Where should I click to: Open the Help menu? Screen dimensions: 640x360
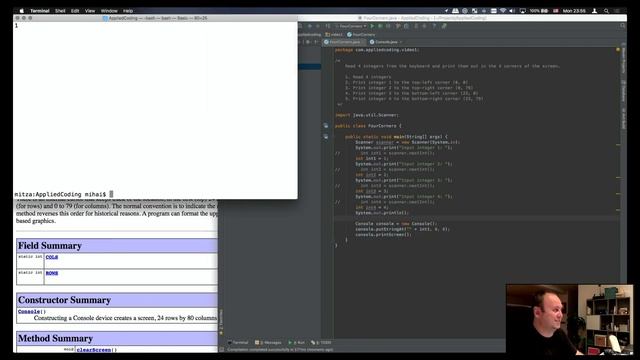pos(128,11)
